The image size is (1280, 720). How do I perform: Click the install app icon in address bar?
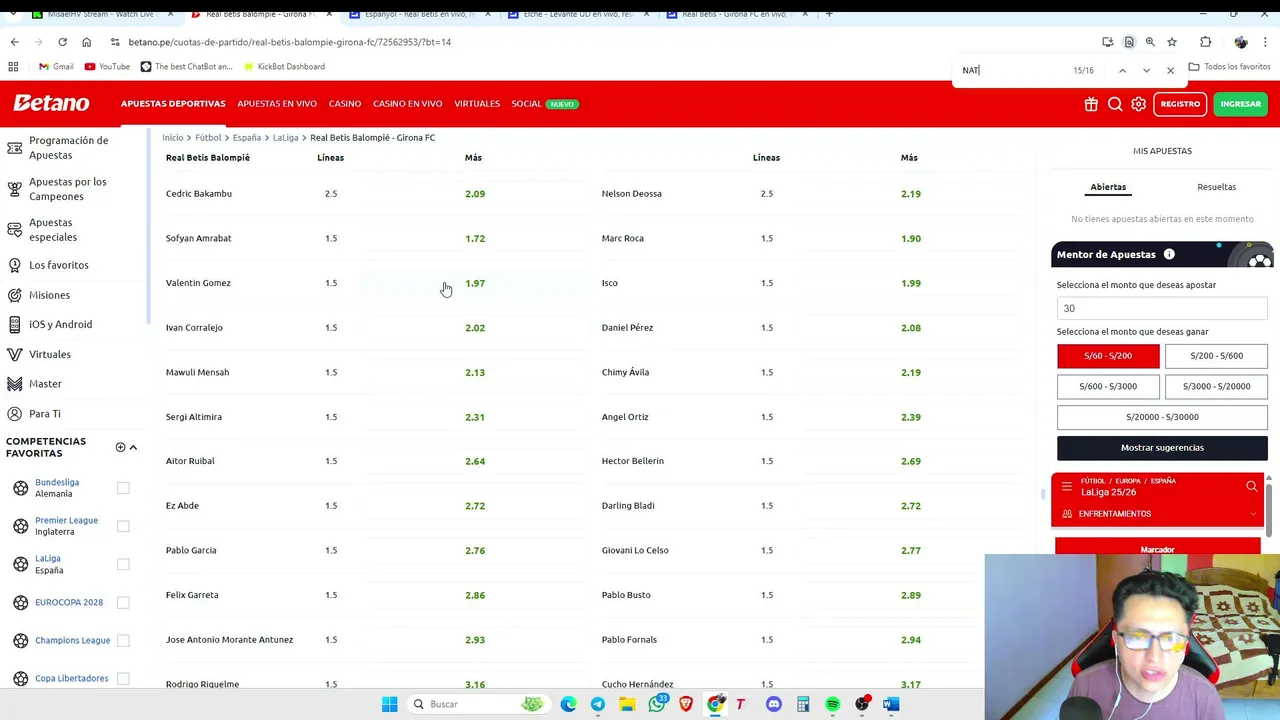pos(1107,42)
